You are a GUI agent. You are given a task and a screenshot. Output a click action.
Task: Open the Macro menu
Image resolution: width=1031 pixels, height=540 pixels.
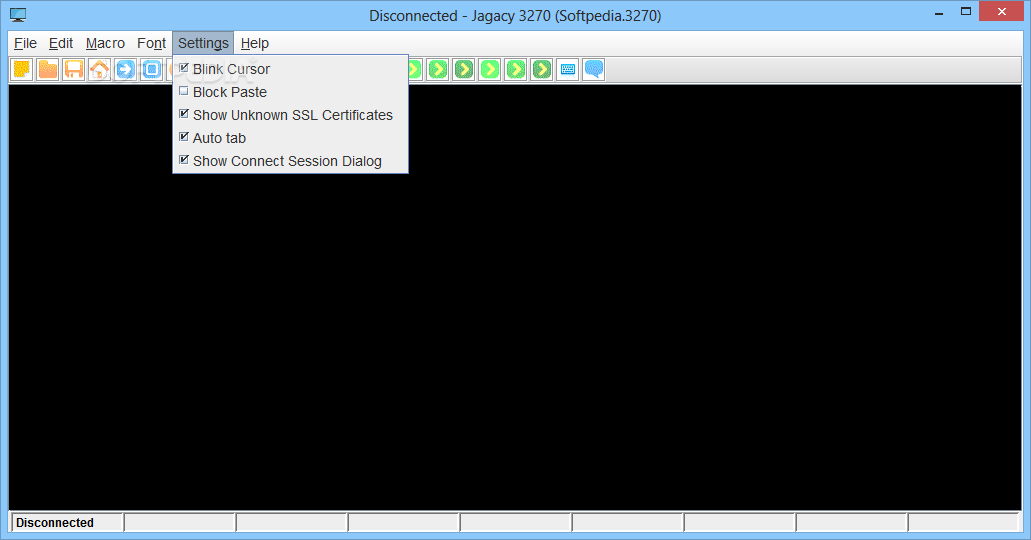[x=105, y=43]
